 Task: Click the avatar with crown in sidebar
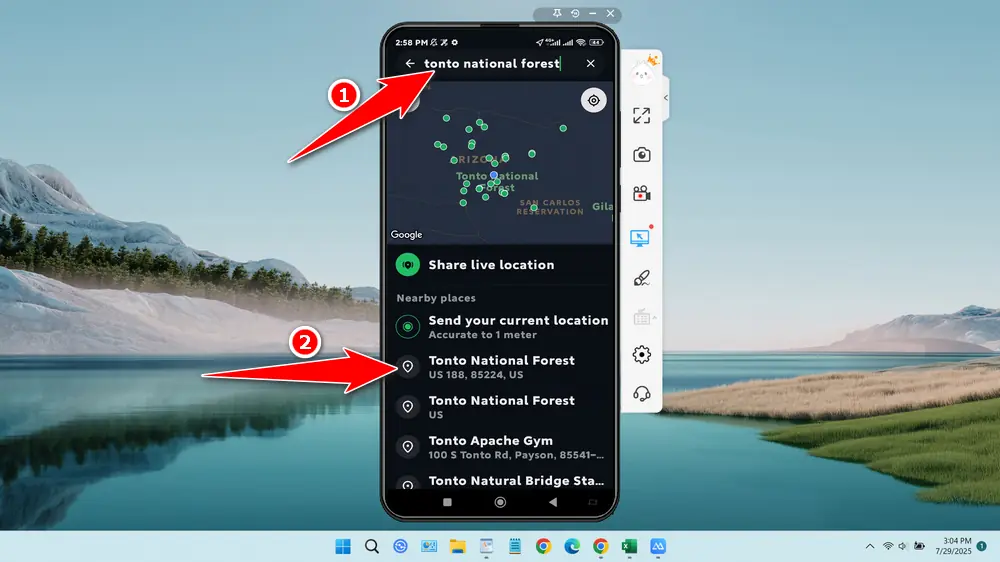(x=643, y=72)
